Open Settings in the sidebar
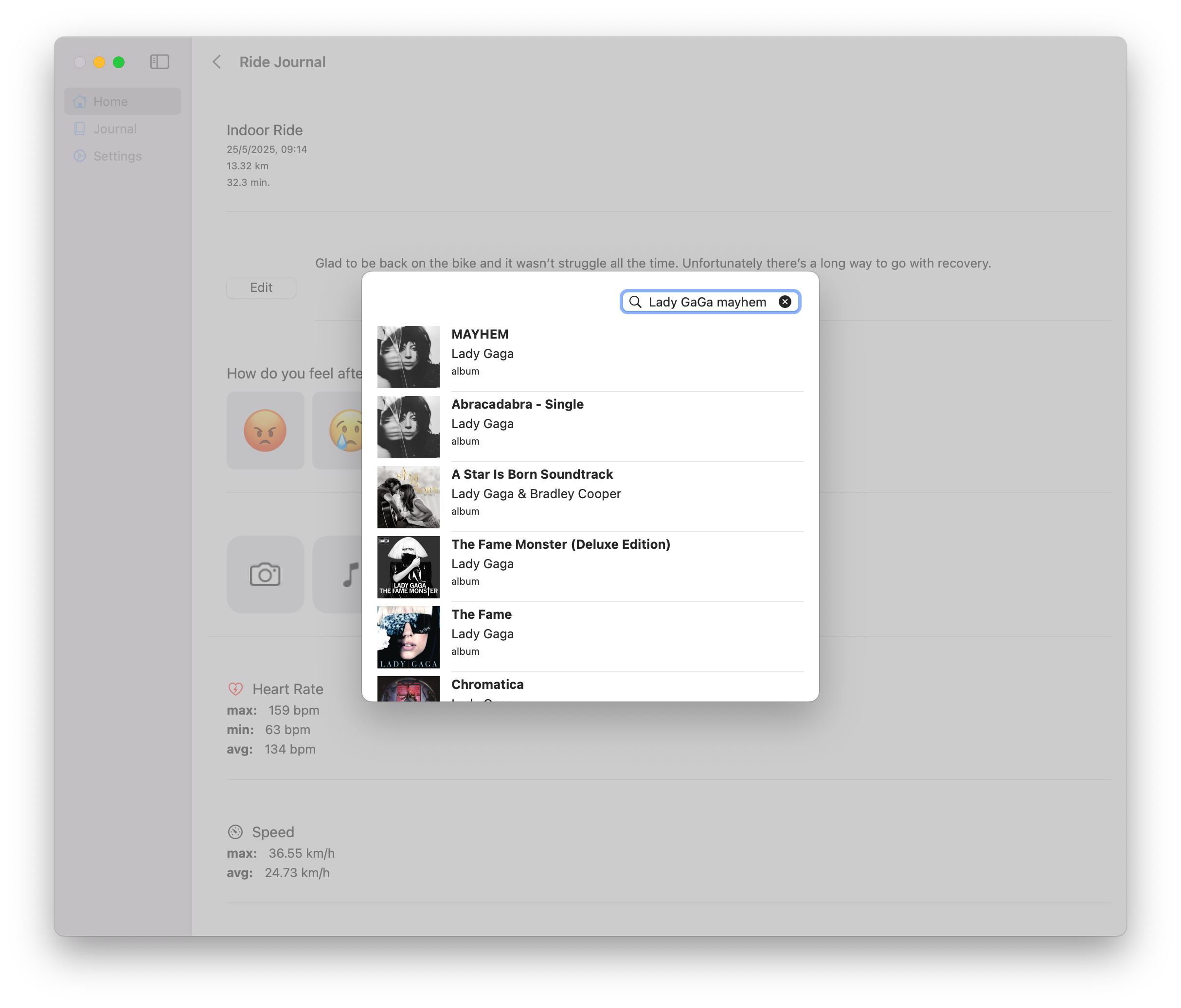 pos(123,156)
